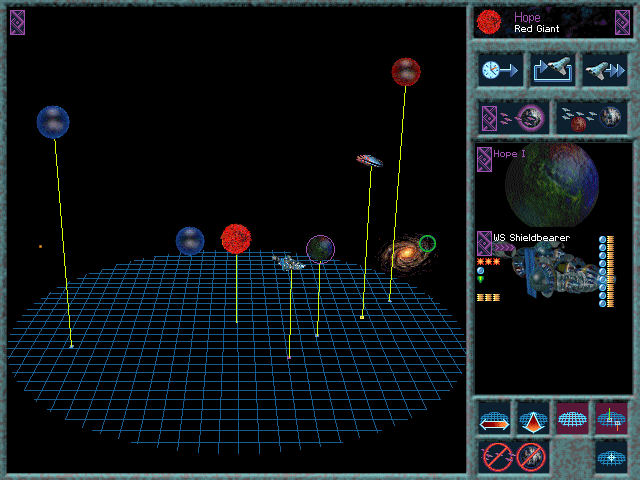Click the purple emblem beside WS Shieldbearer
Viewport: 640px width, 480px height.
(x=484, y=244)
